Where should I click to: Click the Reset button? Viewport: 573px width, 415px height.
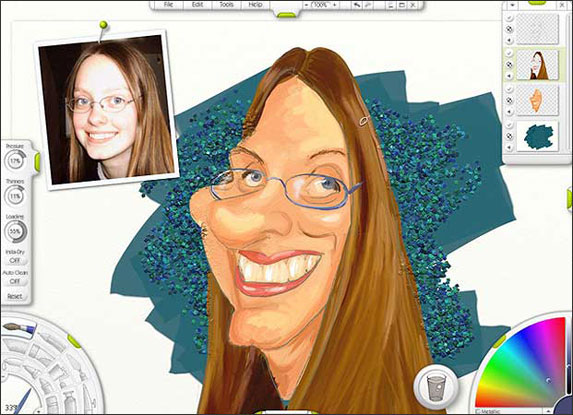pos(15,296)
